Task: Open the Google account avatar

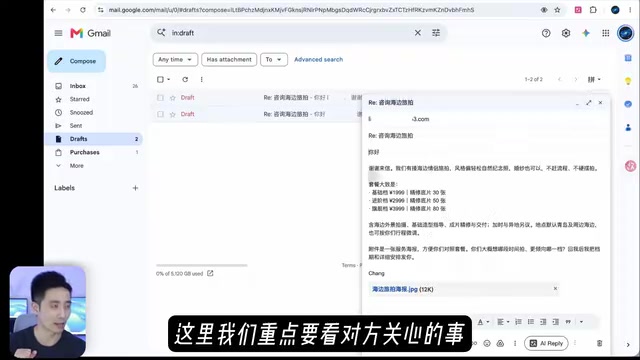Action: (x=625, y=33)
